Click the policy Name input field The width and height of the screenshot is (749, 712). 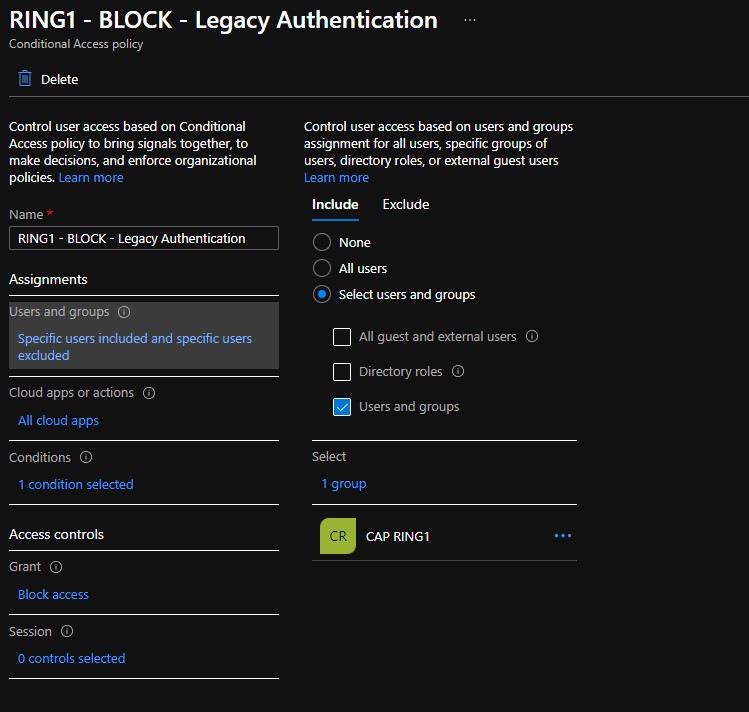[143, 238]
